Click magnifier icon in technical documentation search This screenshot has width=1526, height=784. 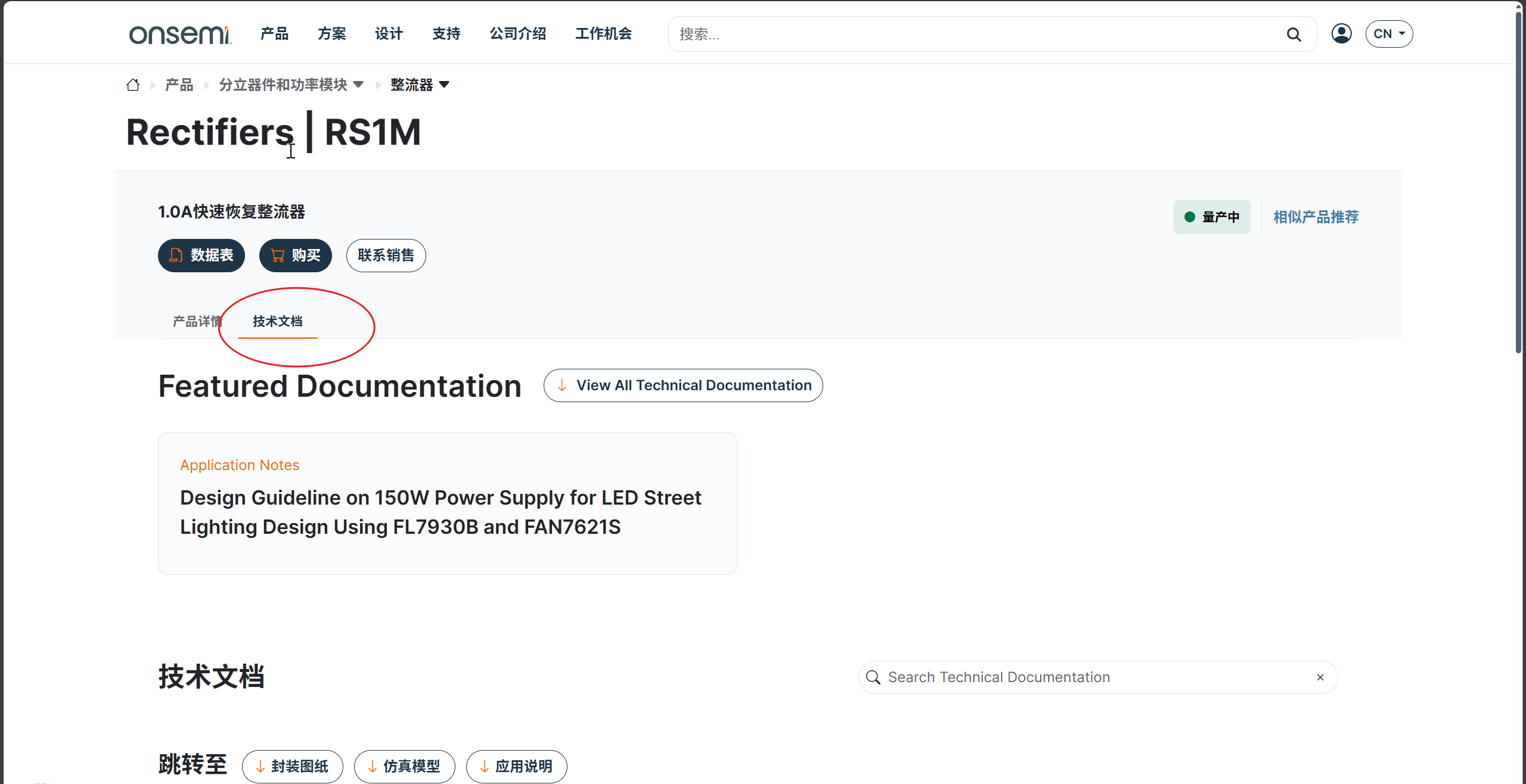pos(873,677)
